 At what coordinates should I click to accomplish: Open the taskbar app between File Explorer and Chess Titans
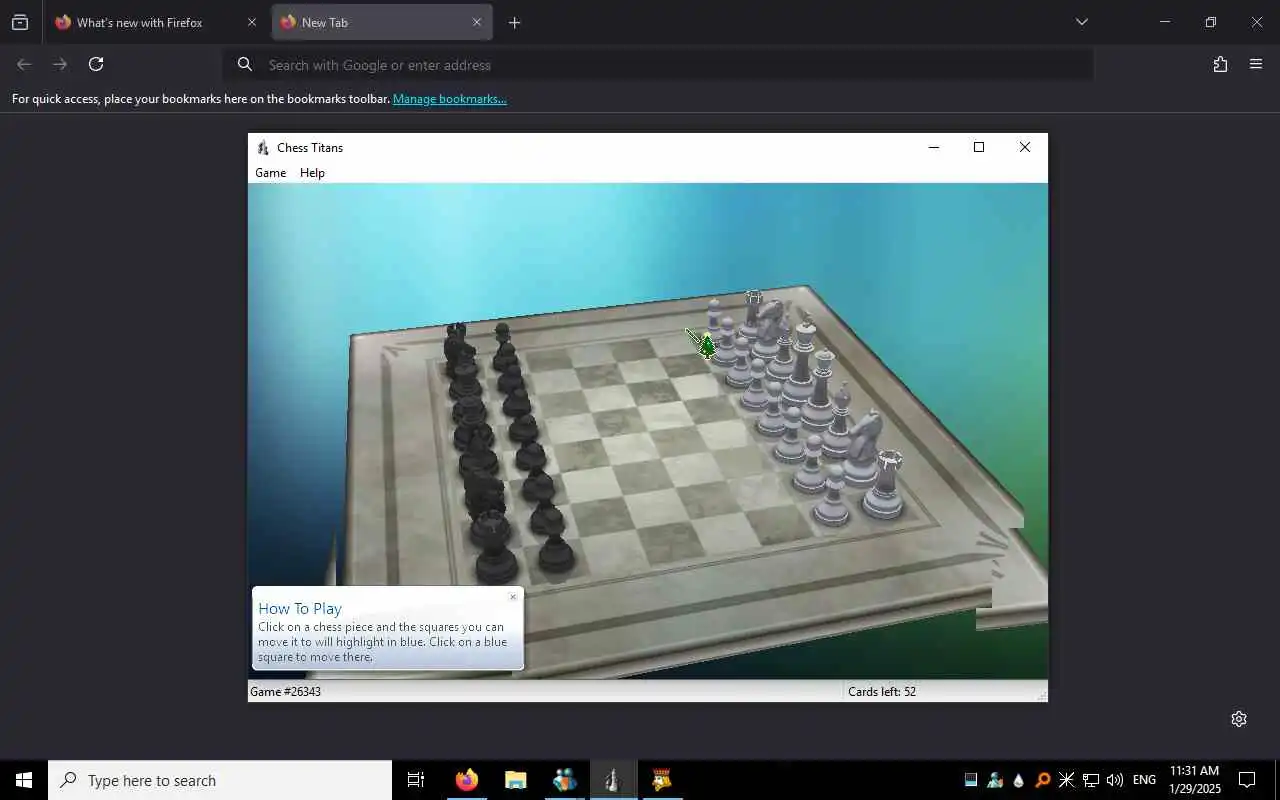click(x=564, y=780)
